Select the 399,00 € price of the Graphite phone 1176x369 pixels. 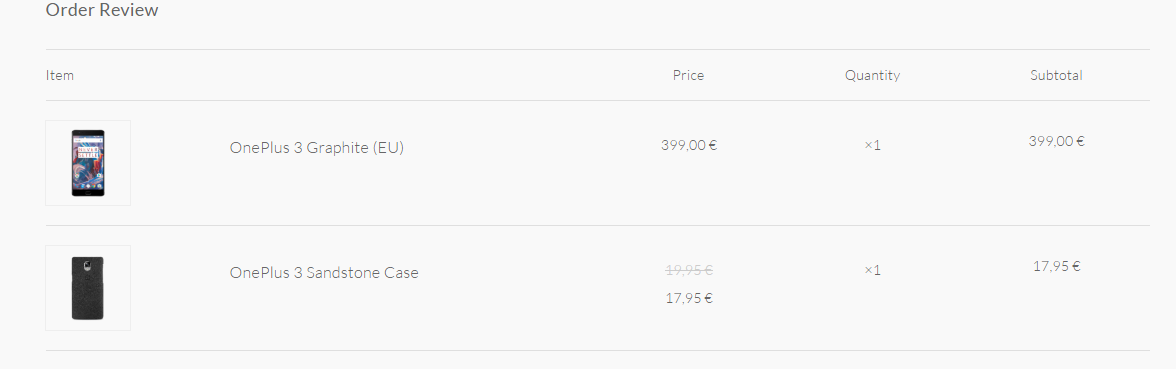(x=688, y=145)
